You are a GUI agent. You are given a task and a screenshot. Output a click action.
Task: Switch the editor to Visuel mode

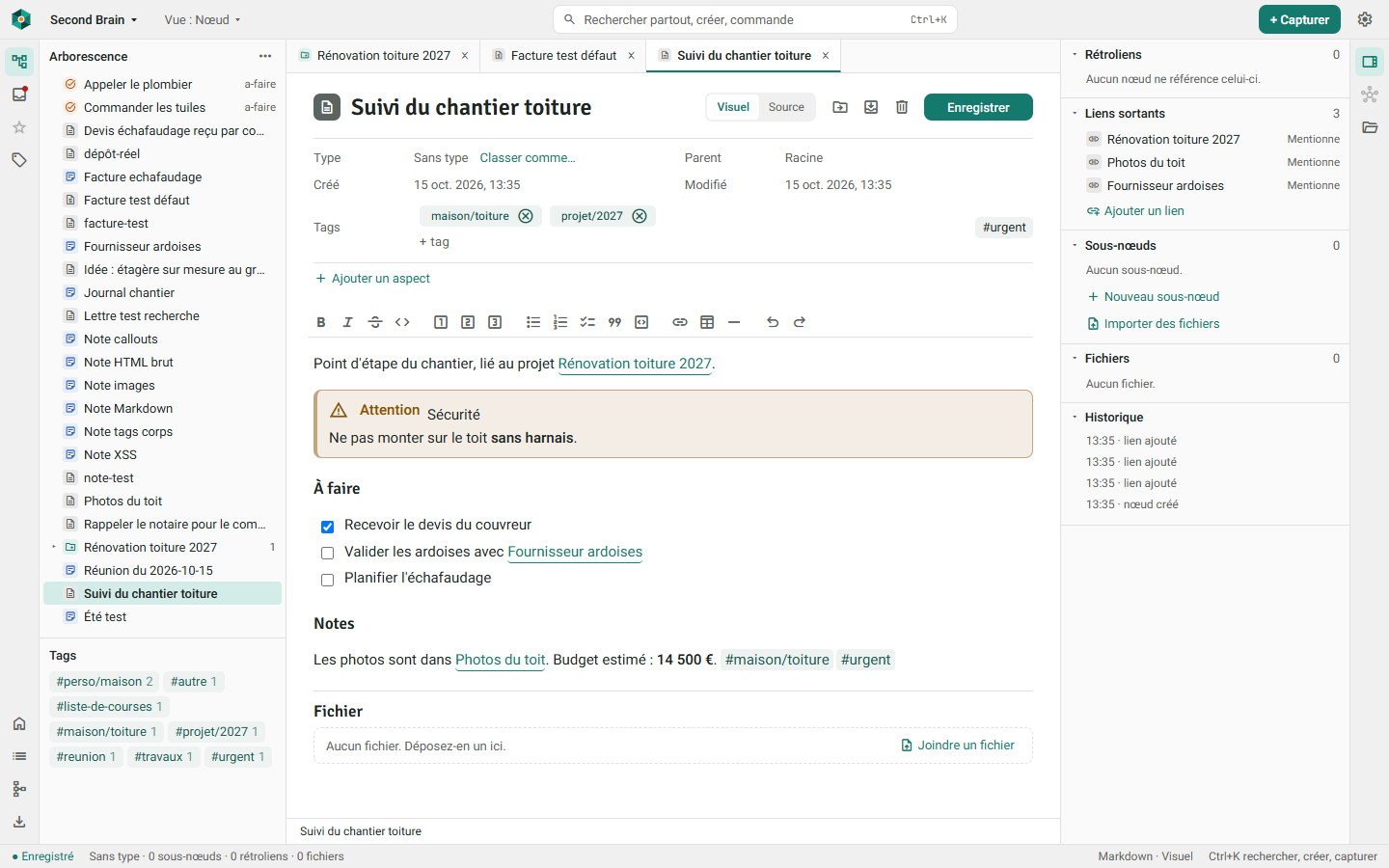(733, 107)
